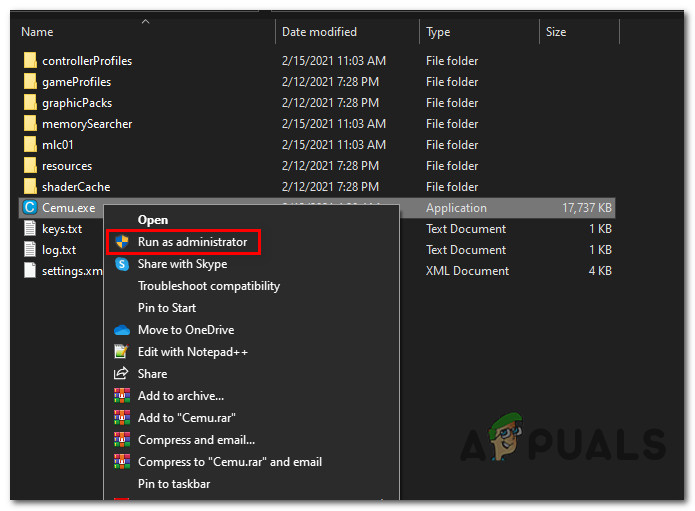The image size is (695, 511).
Task: Click WinRAR icon beside Compress and email
Action: click(x=122, y=440)
